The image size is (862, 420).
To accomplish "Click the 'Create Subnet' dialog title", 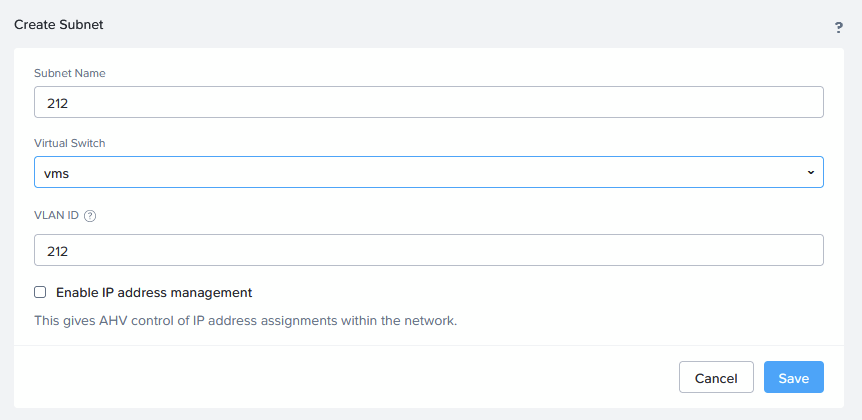I will 58,24.
